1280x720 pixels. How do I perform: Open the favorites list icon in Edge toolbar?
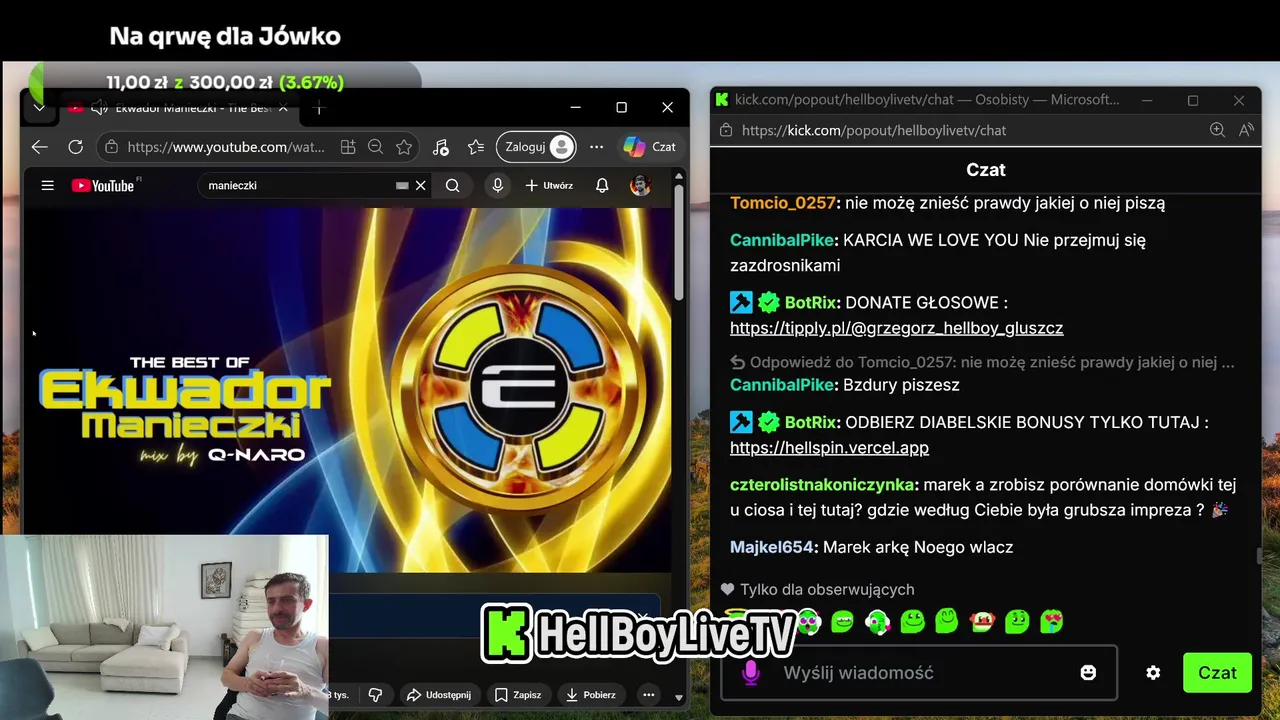476,147
